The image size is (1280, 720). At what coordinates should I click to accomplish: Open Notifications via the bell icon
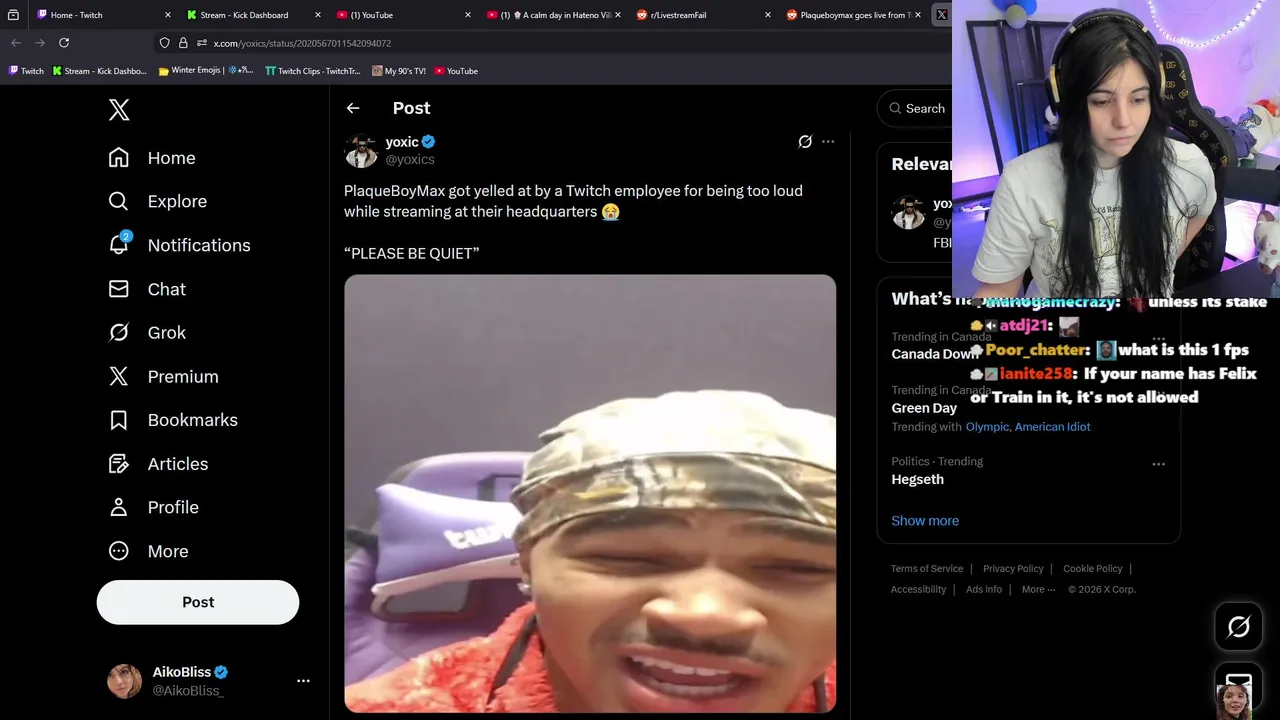[119, 245]
